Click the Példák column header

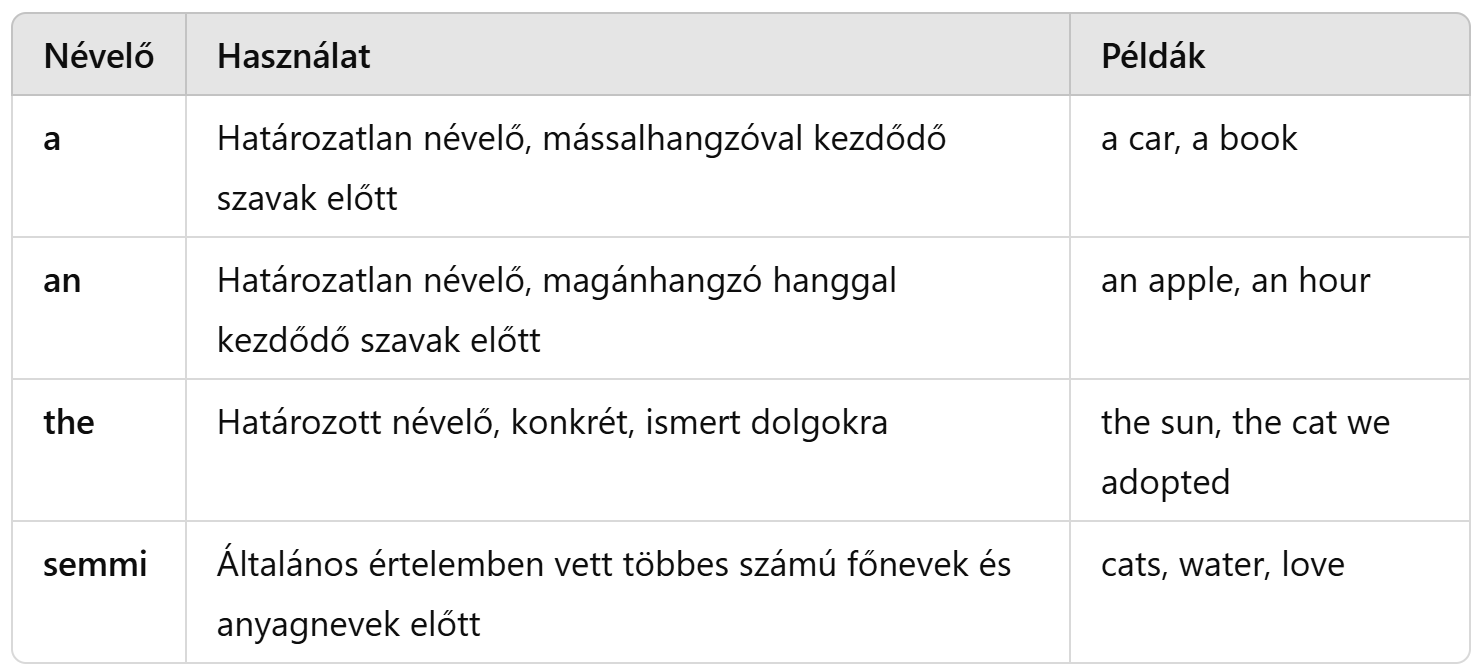coord(1152,57)
